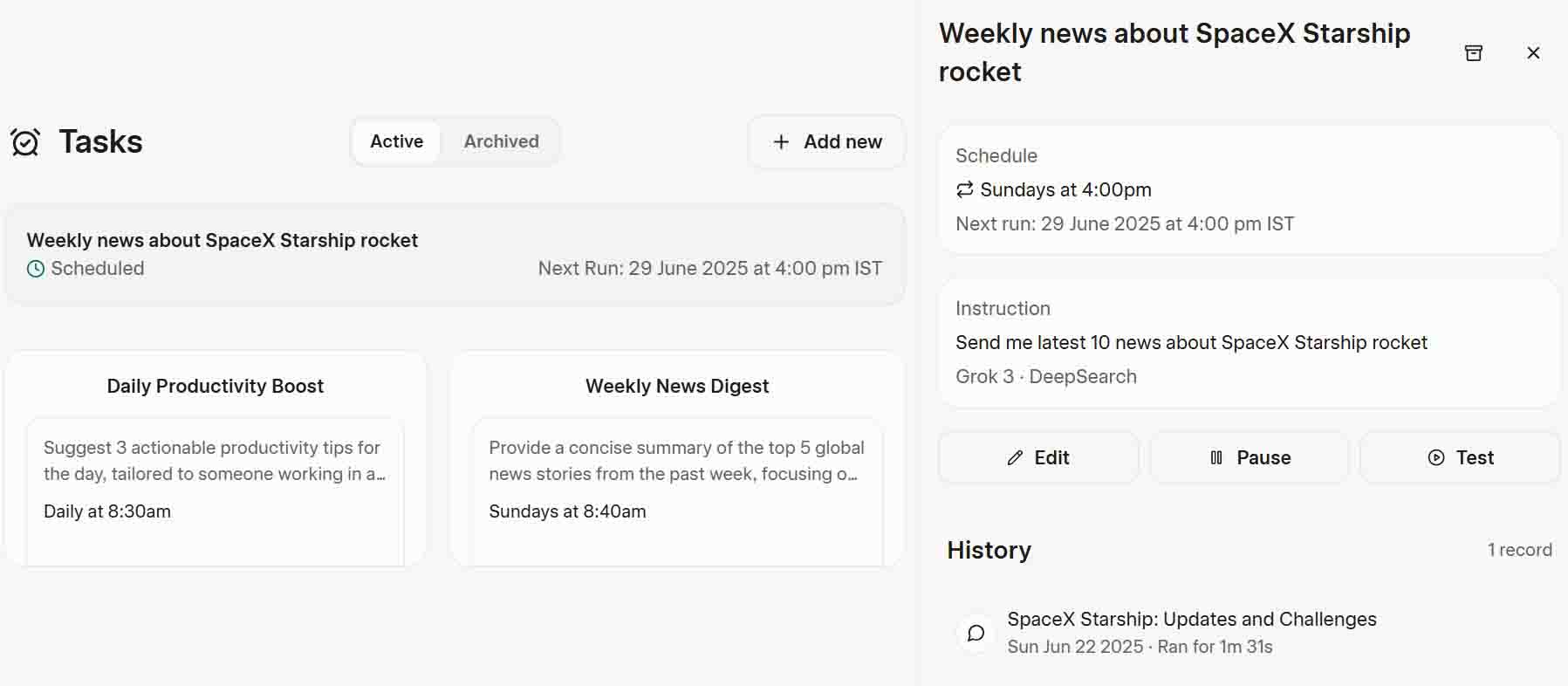
Task: Add a new task
Action: click(826, 141)
